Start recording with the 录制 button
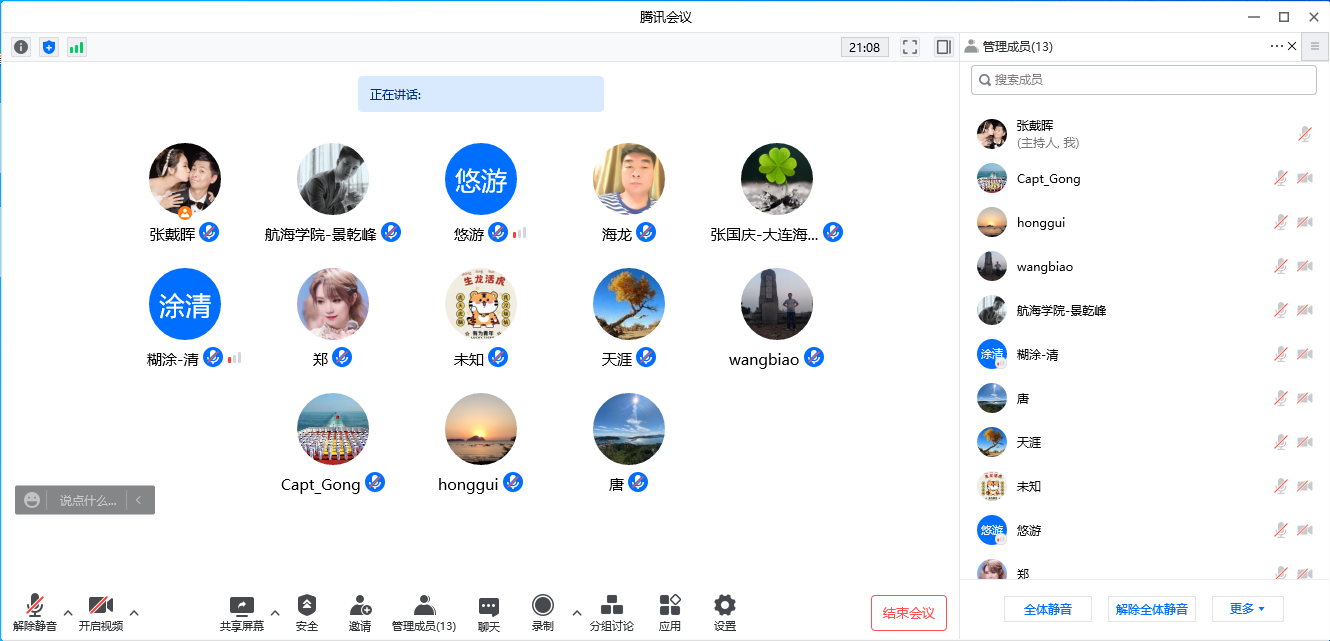Screen dimensions: 1330x641 click(543, 612)
